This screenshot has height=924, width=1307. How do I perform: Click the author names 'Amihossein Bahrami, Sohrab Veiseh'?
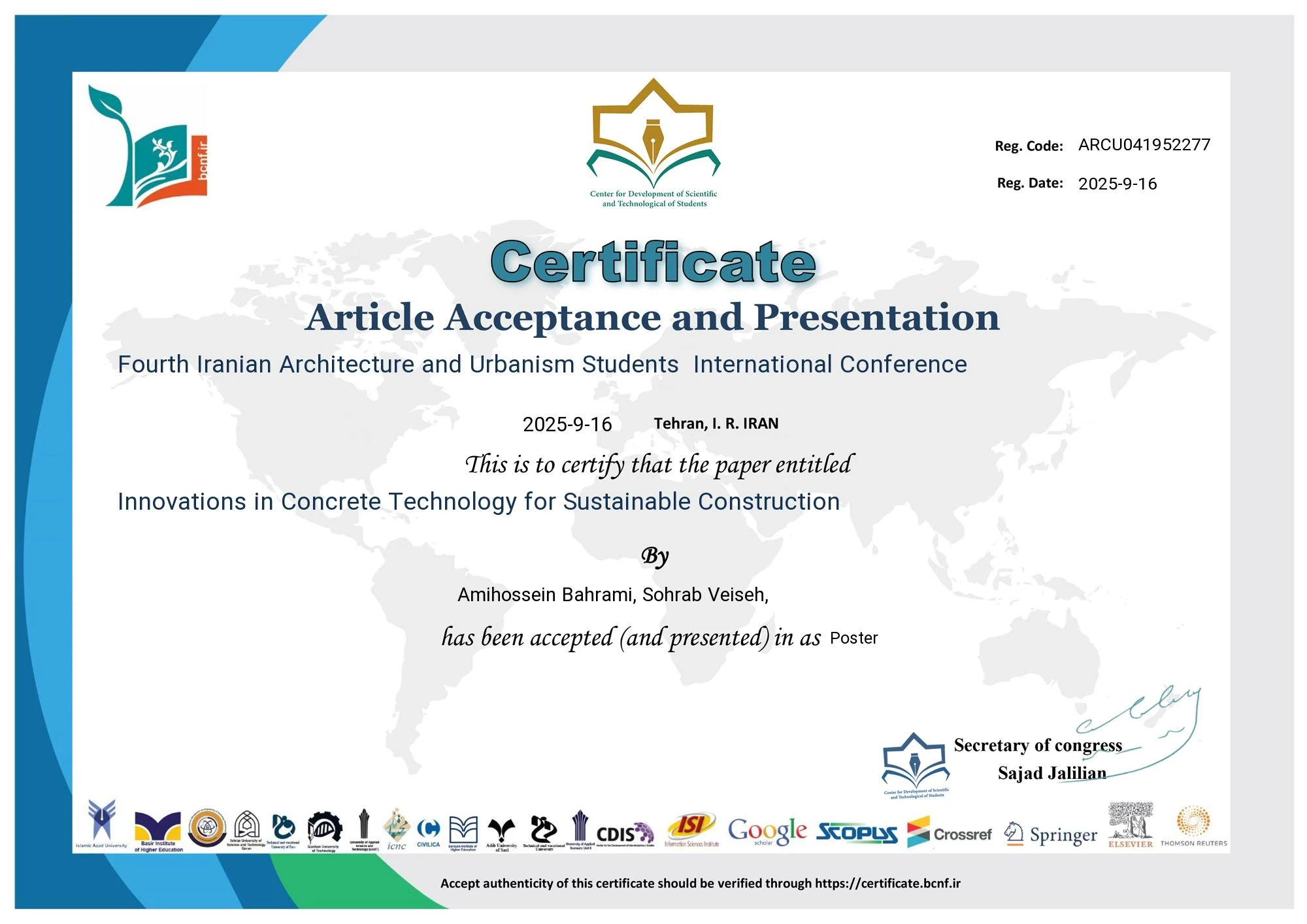pos(613,595)
